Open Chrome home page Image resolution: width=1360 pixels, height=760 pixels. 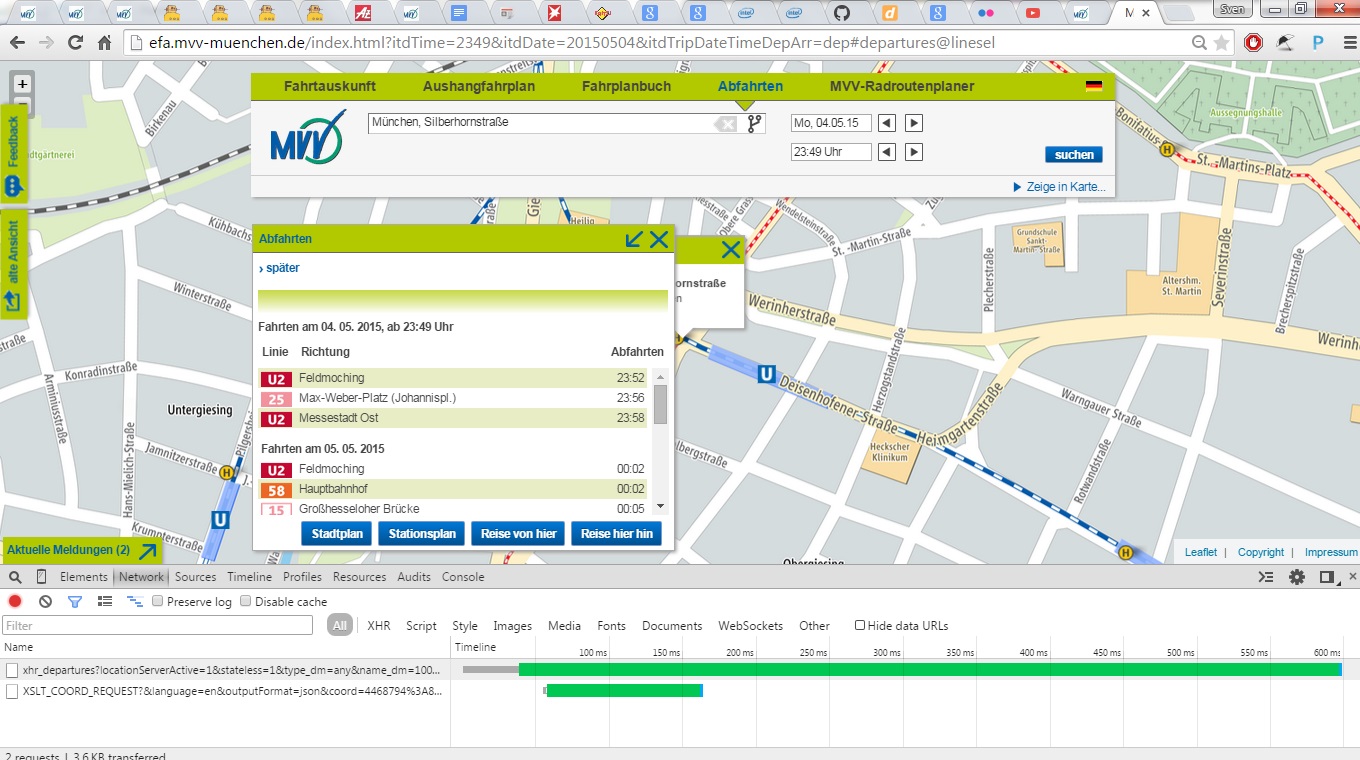pos(104,43)
